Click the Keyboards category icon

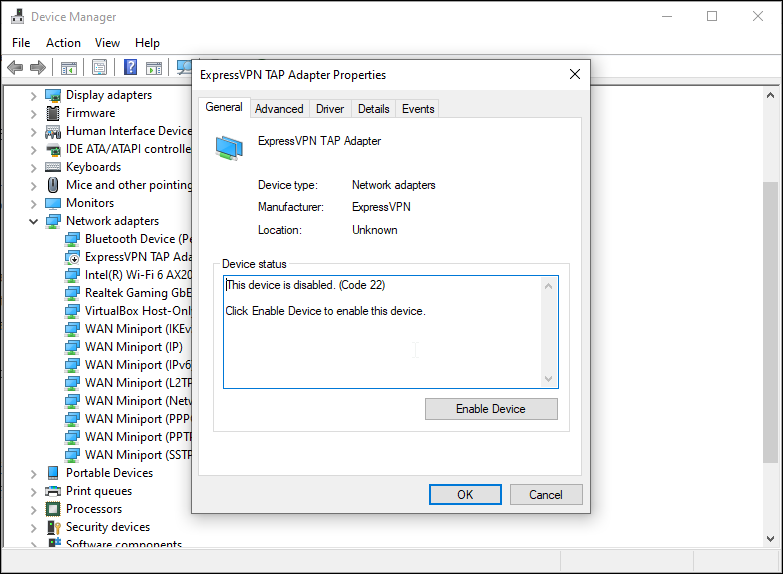coord(53,167)
